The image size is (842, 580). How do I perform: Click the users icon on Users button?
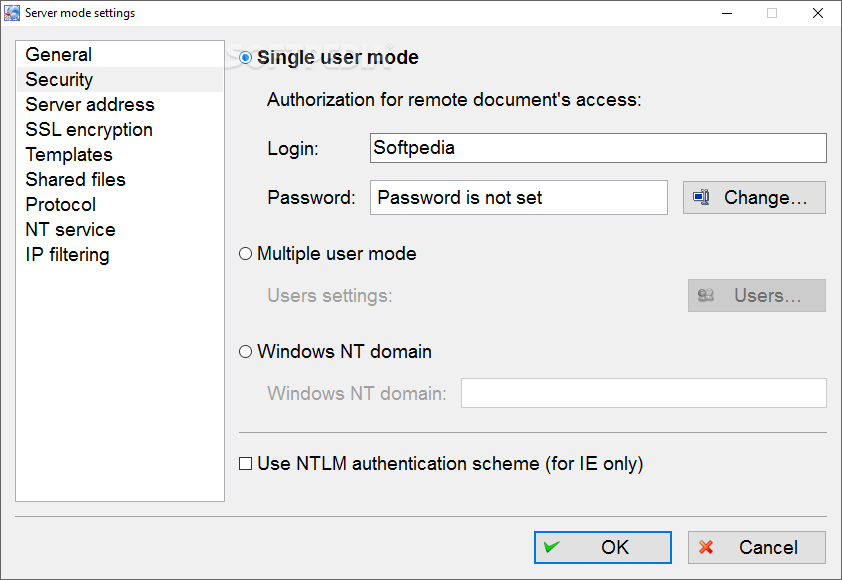click(x=706, y=295)
